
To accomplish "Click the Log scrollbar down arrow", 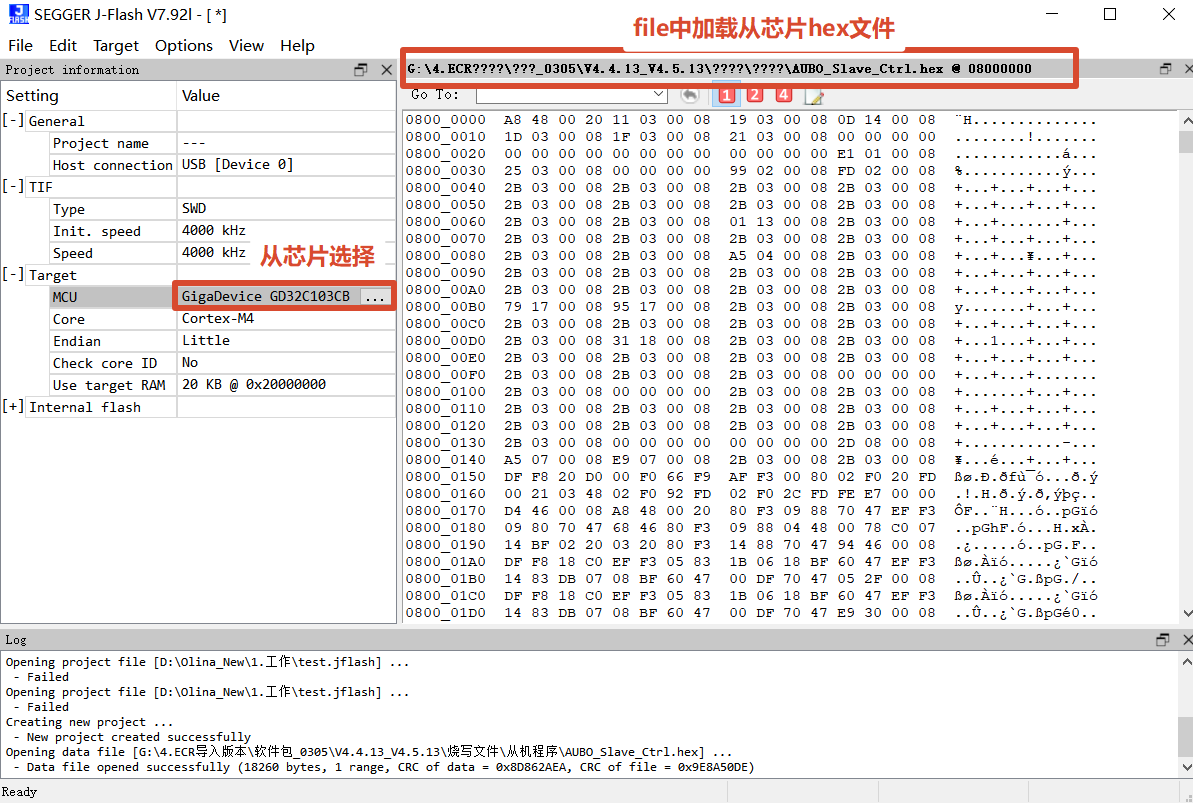I will point(1186,767).
